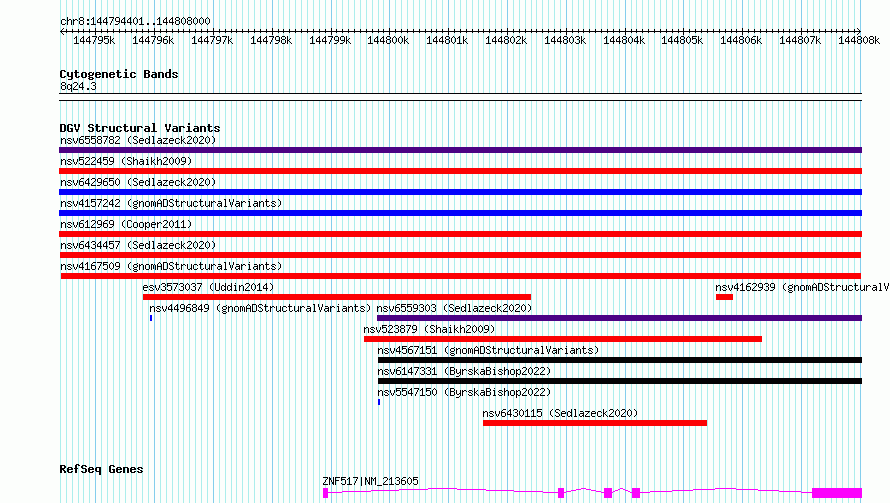
Task: Click the last large ZNF517 exon block
Action: click(837, 493)
